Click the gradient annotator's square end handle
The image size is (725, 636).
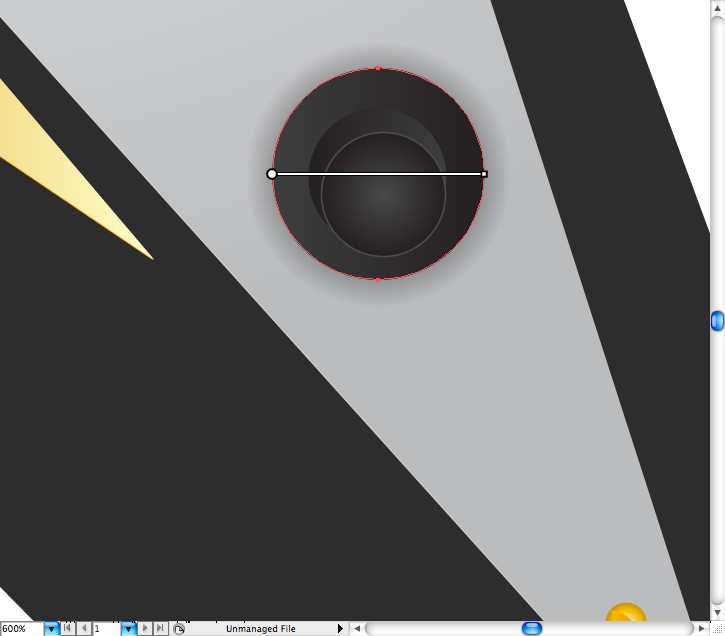point(484,174)
